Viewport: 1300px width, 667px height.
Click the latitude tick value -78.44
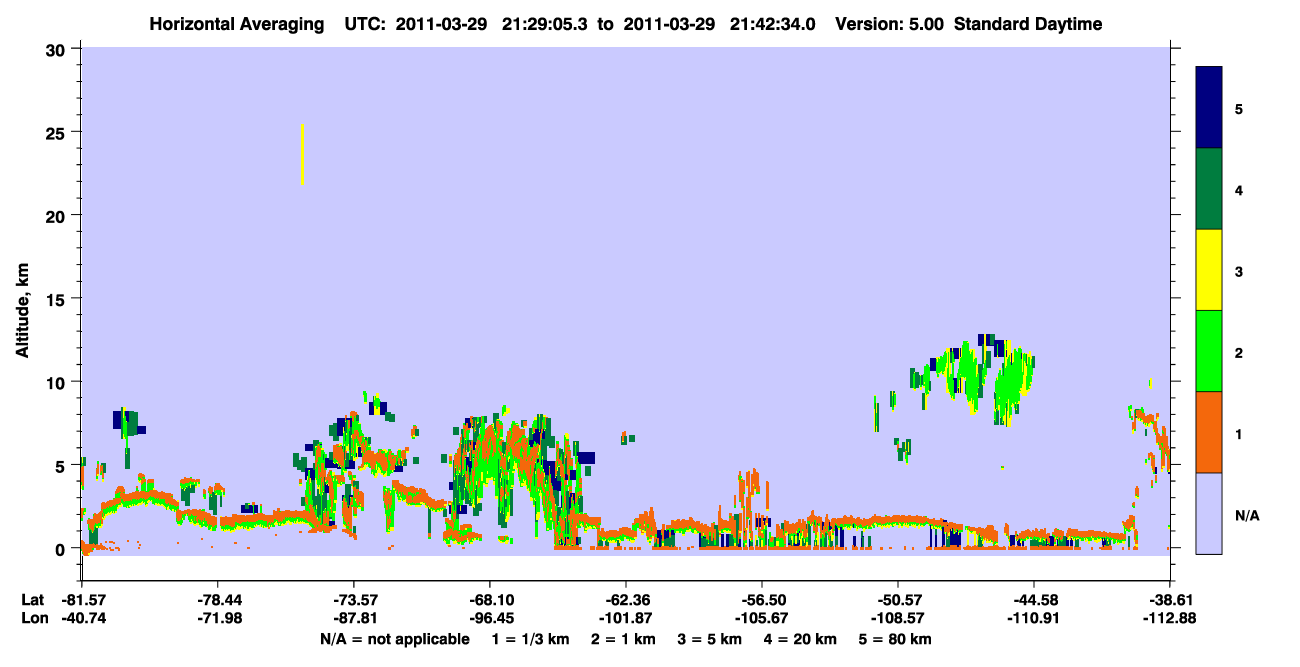(x=217, y=600)
